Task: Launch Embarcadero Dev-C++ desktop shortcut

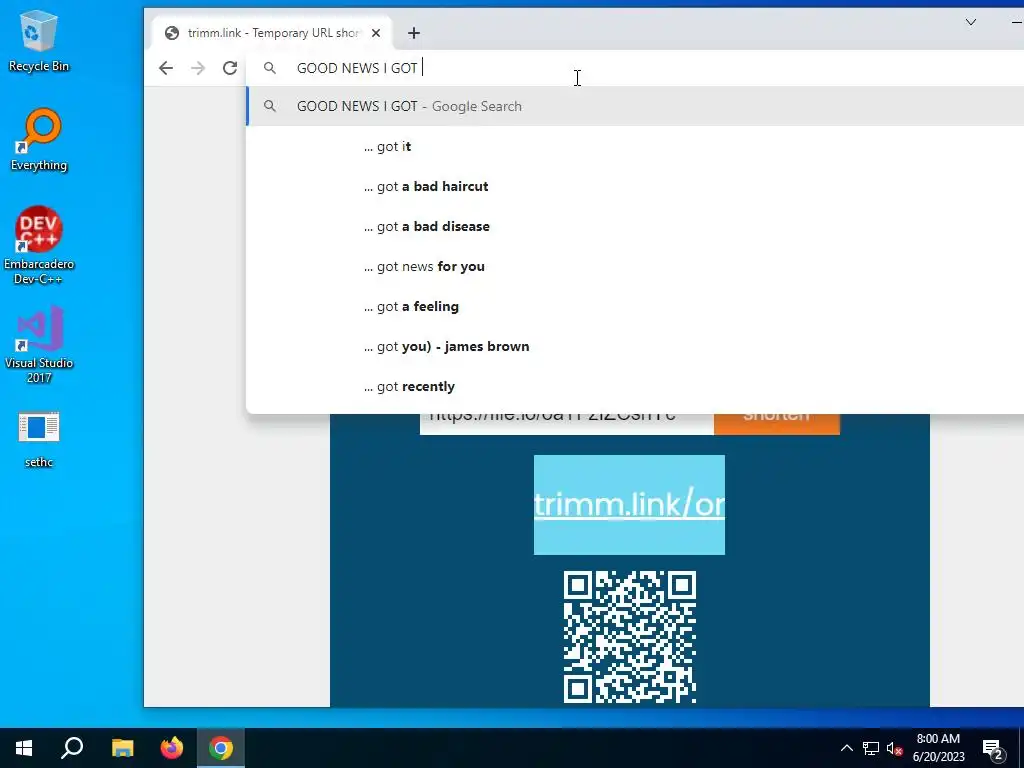Action: tap(39, 246)
